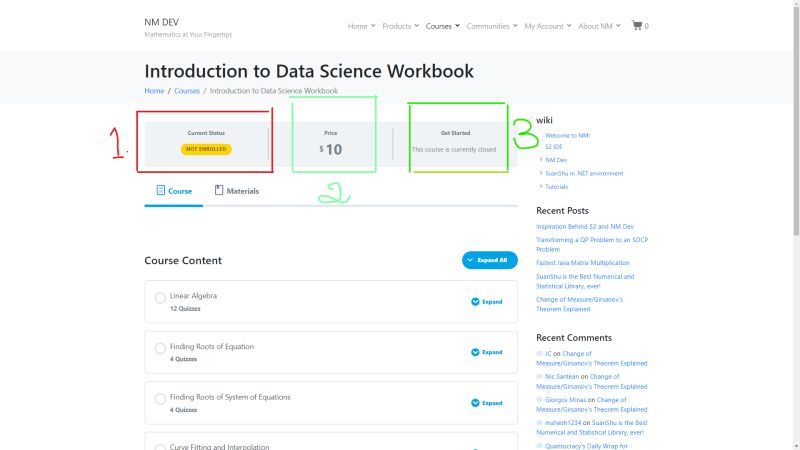Open Transforming a QP Problem post
Viewport: 800px width, 450px height.
click(592, 244)
